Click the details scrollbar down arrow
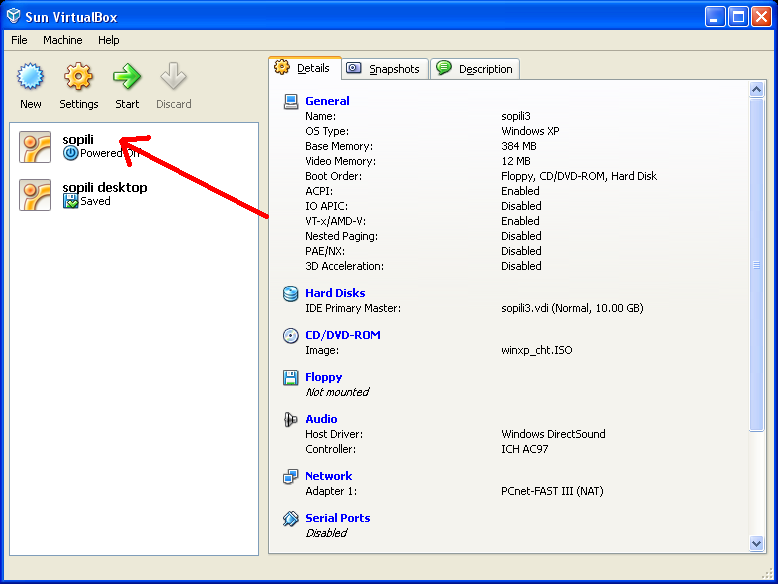The image size is (778, 584). click(x=756, y=543)
